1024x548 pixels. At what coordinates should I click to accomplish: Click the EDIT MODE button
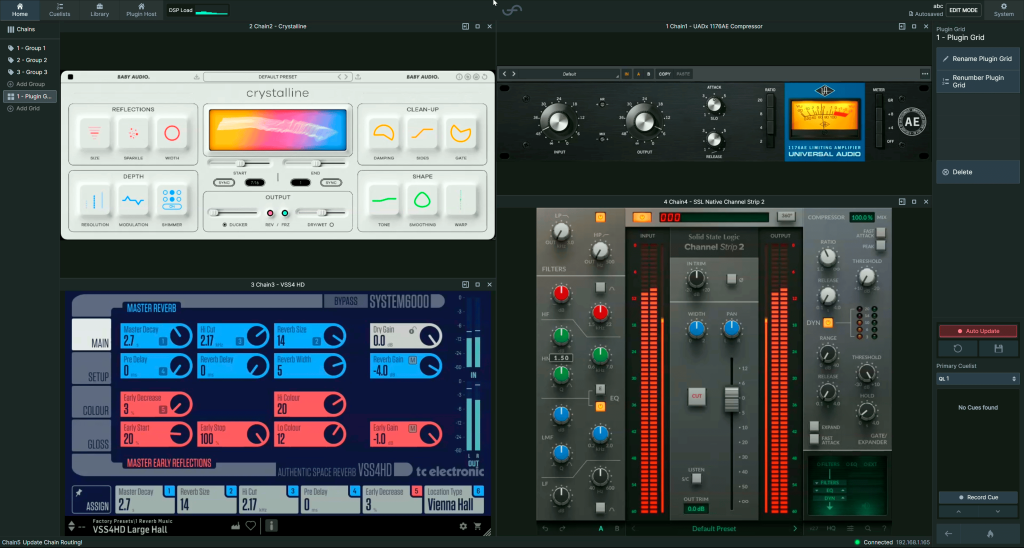click(963, 10)
